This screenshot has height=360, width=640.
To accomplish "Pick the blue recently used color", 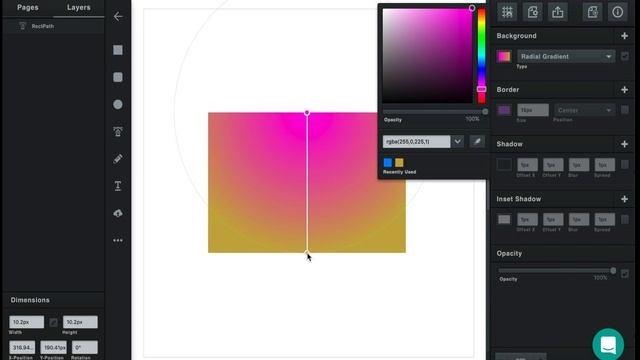I will pos(388,162).
